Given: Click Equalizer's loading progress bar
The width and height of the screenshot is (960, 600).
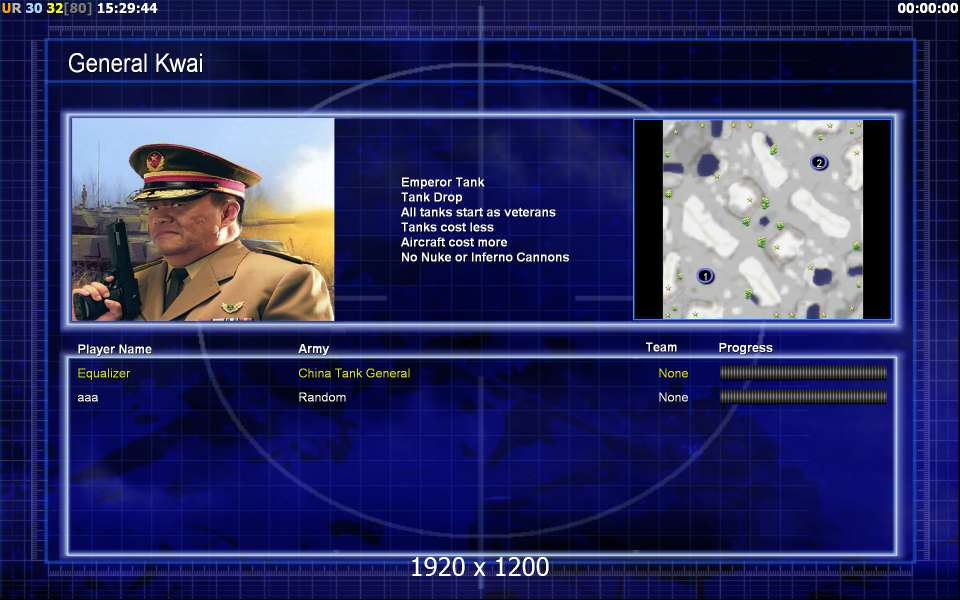Looking at the screenshot, I should 803,373.
